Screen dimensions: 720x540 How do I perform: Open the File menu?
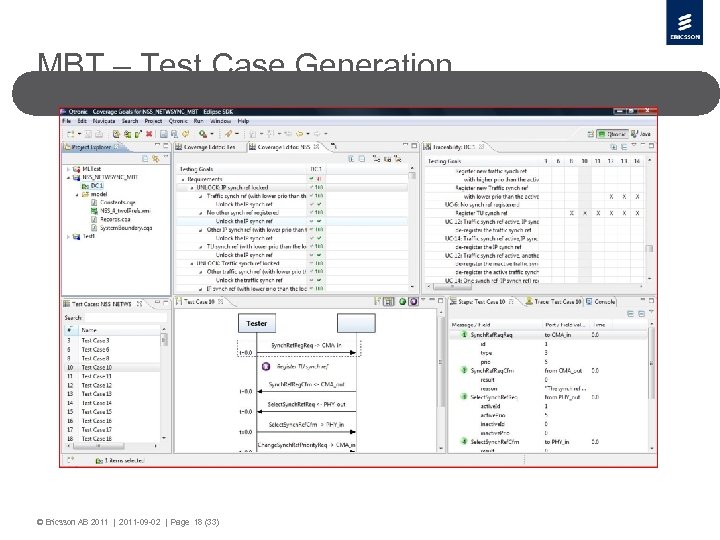click(67, 121)
